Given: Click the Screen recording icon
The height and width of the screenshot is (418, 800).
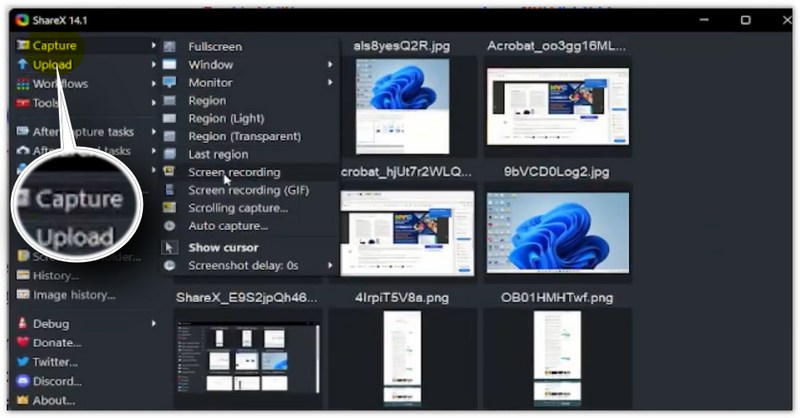Looking at the screenshot, I should click(169, 171).
